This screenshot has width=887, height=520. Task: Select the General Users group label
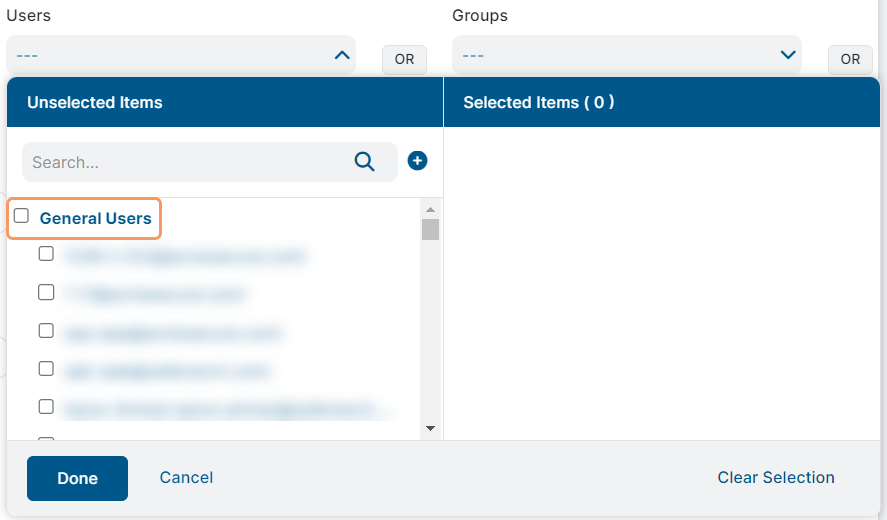(x=96, y=218)
